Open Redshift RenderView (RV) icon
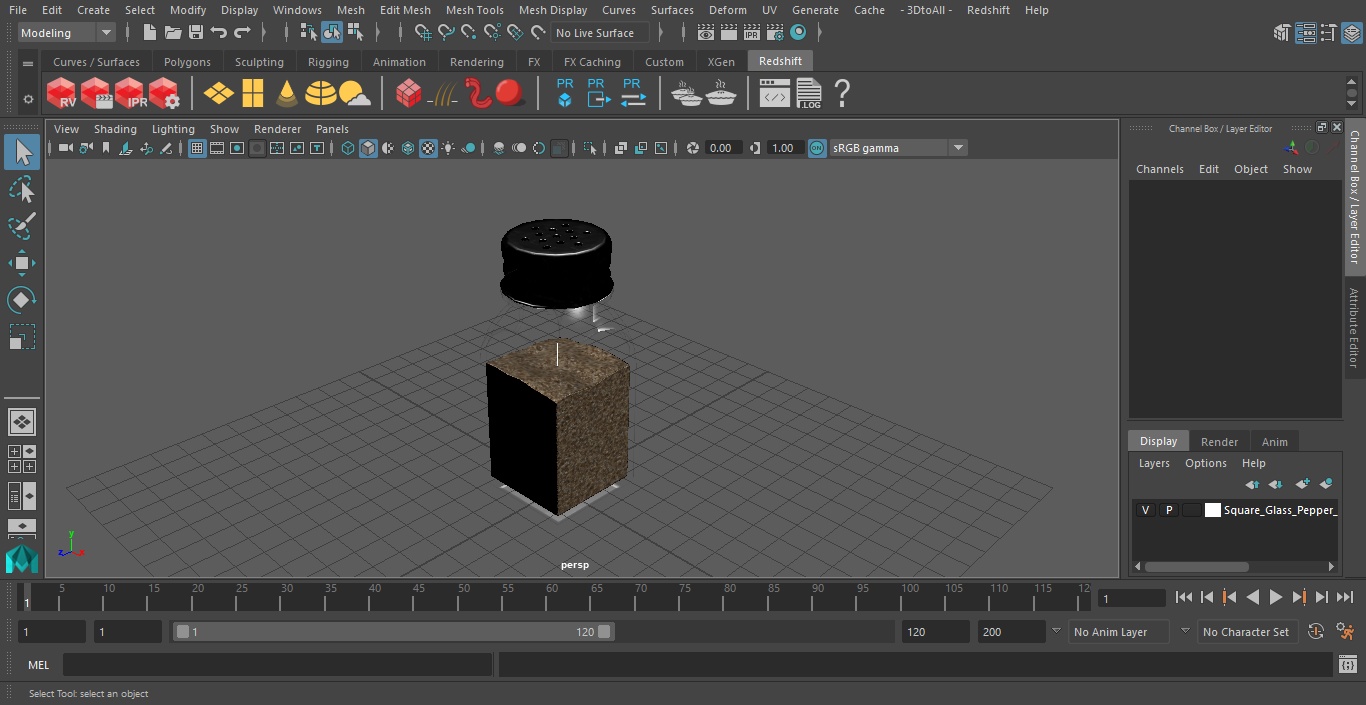Screen dimensions: 1366x705 click(x=61, y=94)
